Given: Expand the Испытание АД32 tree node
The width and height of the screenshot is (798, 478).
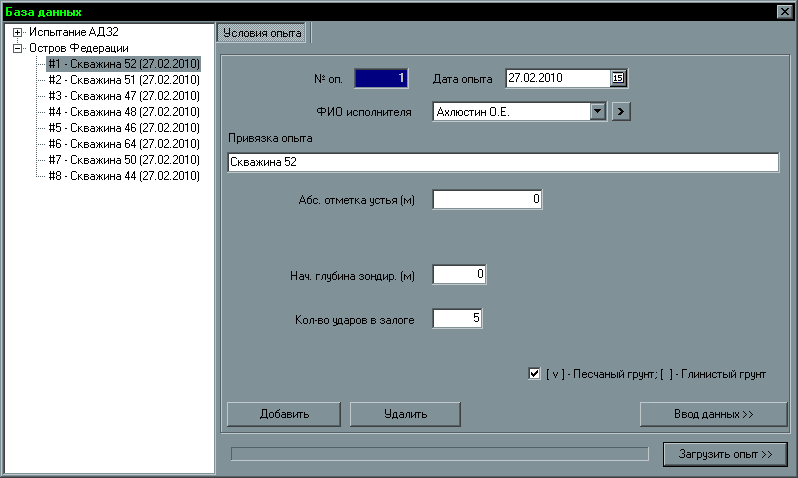Looking at the screenshot, I should pyautogui.click(x=17, y=33).
